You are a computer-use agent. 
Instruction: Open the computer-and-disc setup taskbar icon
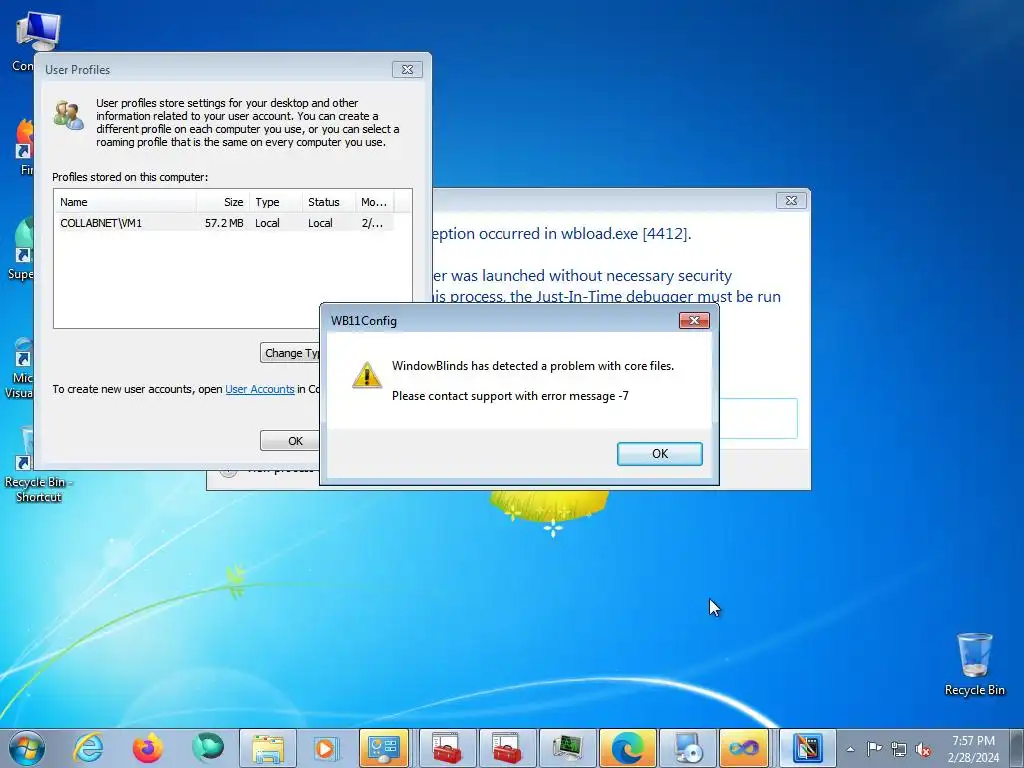click(x=688, y=748)
